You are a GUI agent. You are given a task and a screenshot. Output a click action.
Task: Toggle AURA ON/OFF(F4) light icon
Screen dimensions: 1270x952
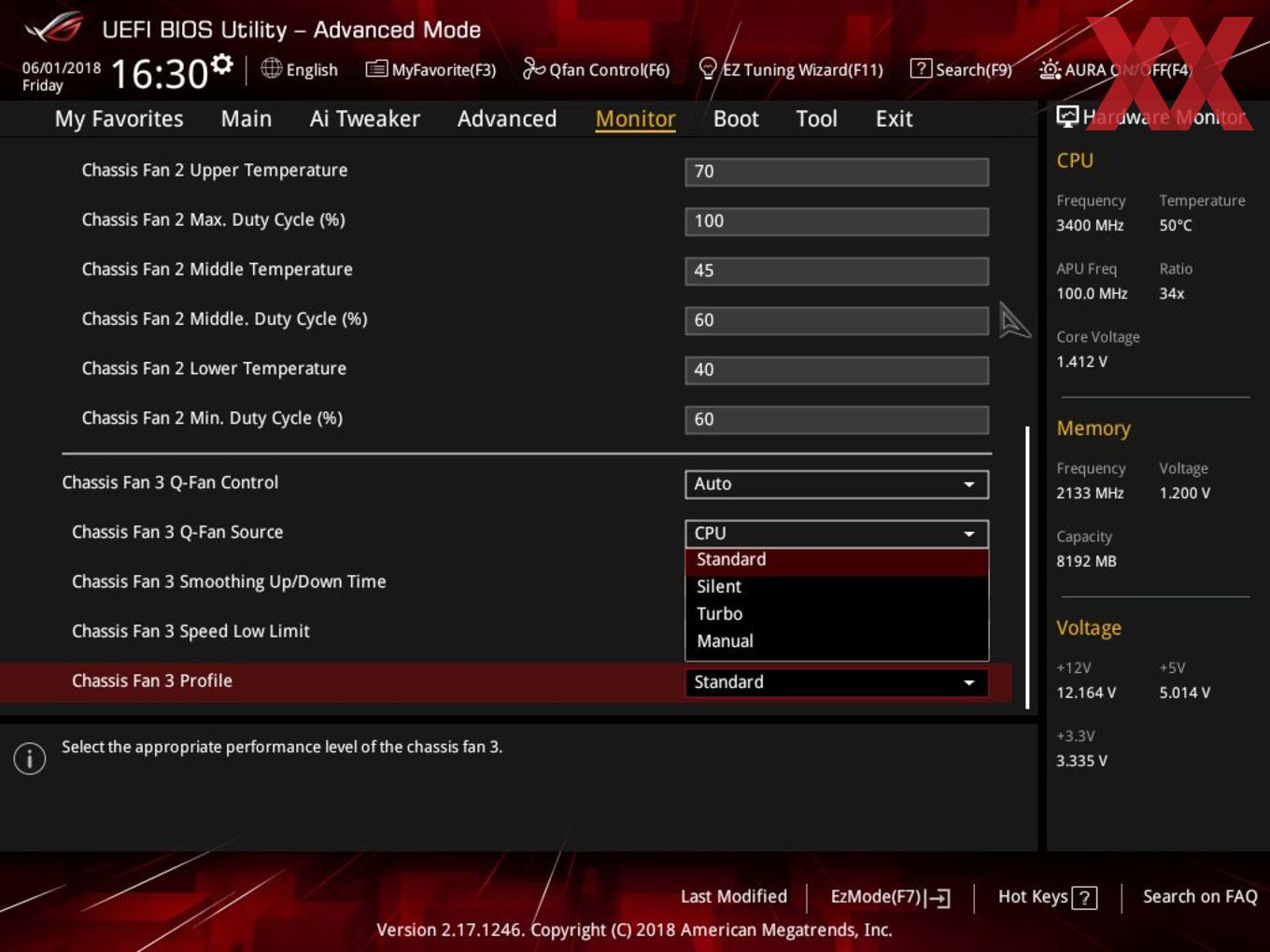pos(1051,69)
